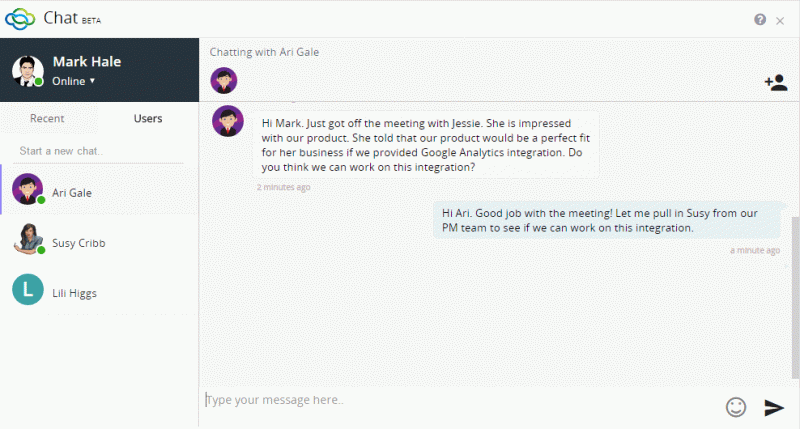Send message with the paper plane icon
This screenshot has height=429, width=800.
pyautogui.click(x=773, y=407)
